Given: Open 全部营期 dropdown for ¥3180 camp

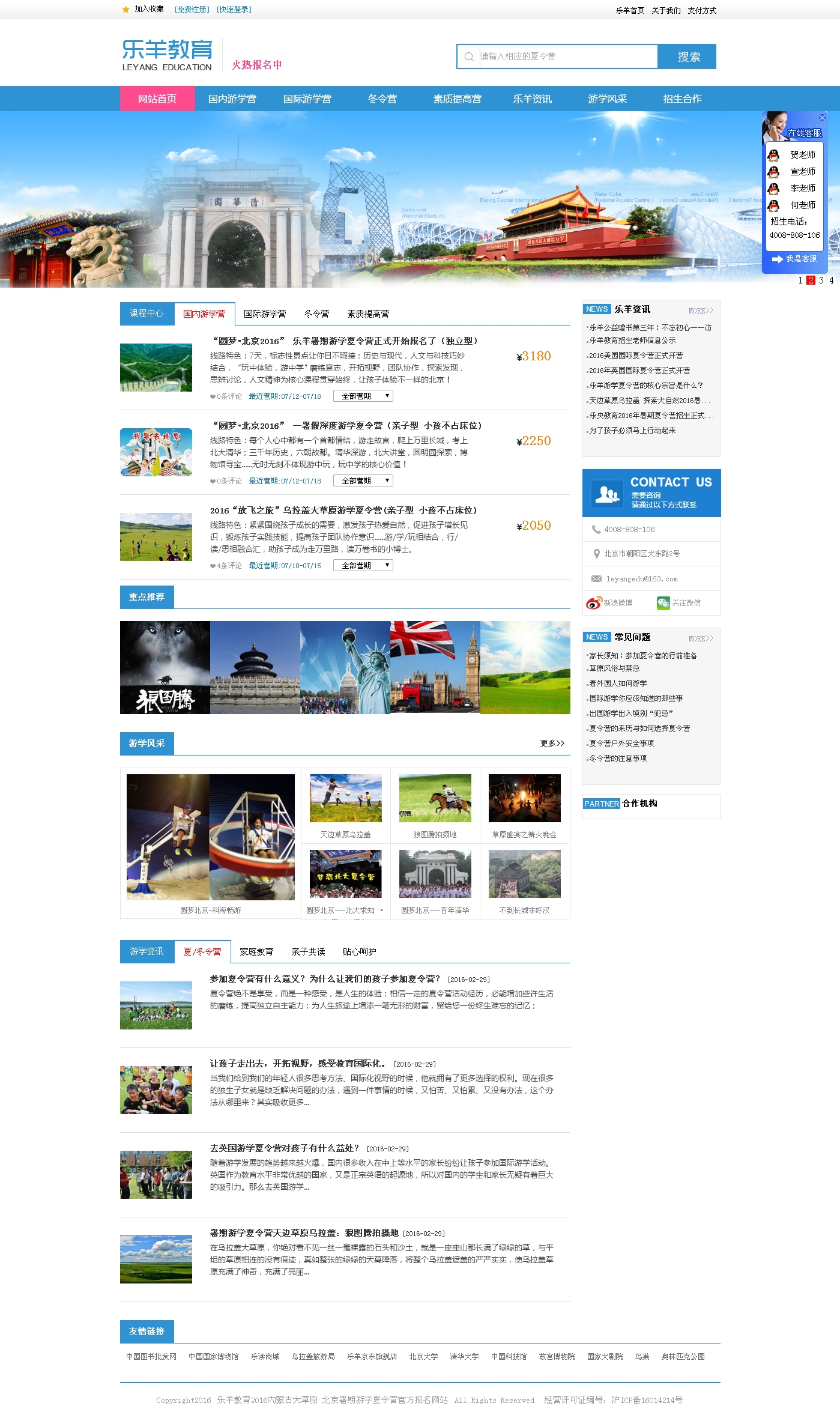Looking at the screenshot, I should pyautogui.click(x=363, y=396).
